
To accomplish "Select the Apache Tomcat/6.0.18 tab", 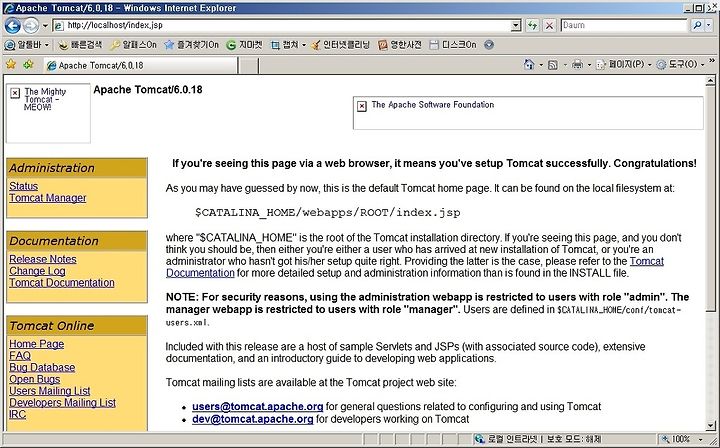I will (x=141, y=66).
